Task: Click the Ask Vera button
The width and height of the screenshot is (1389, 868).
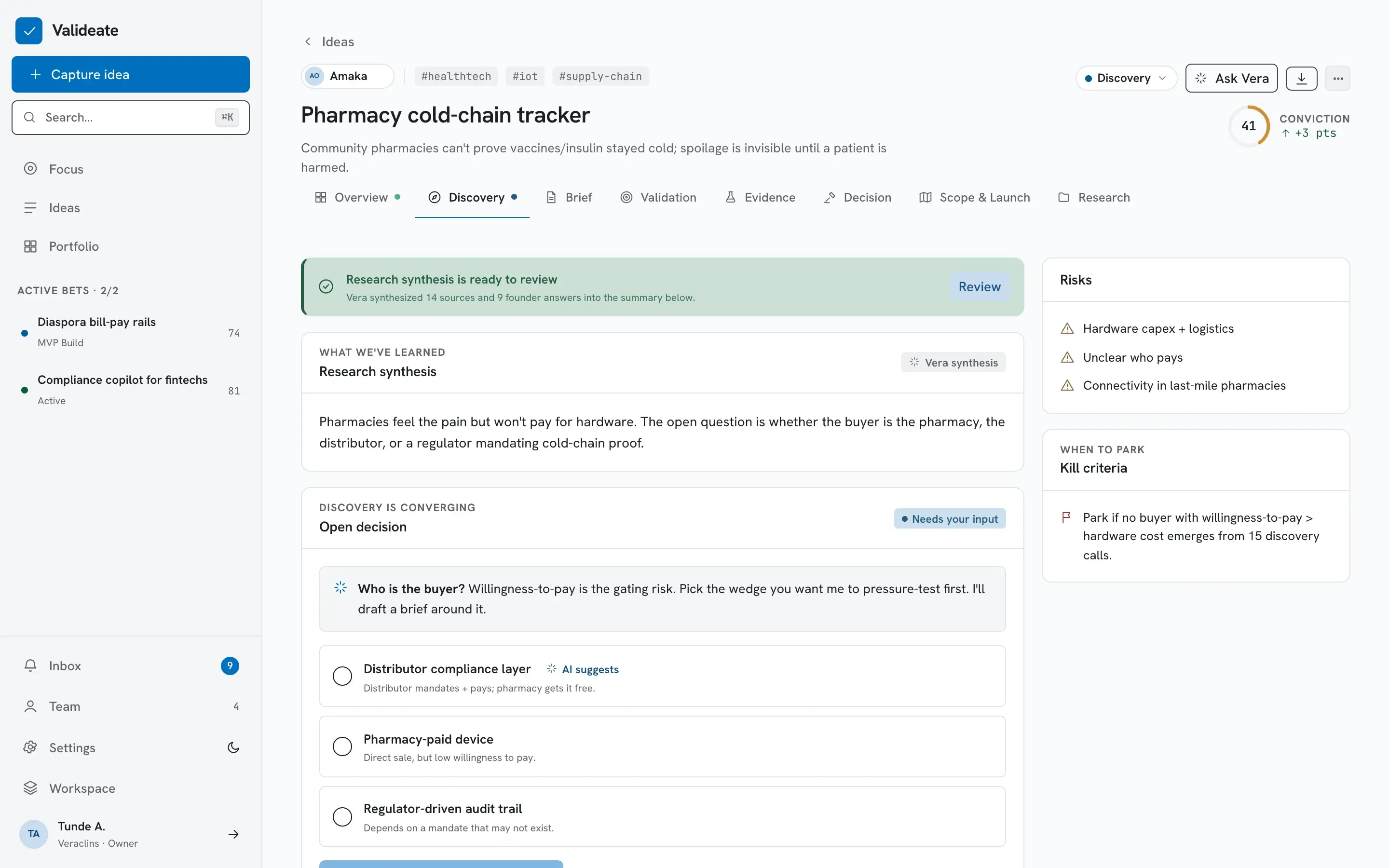Action: click(1231, 78)
